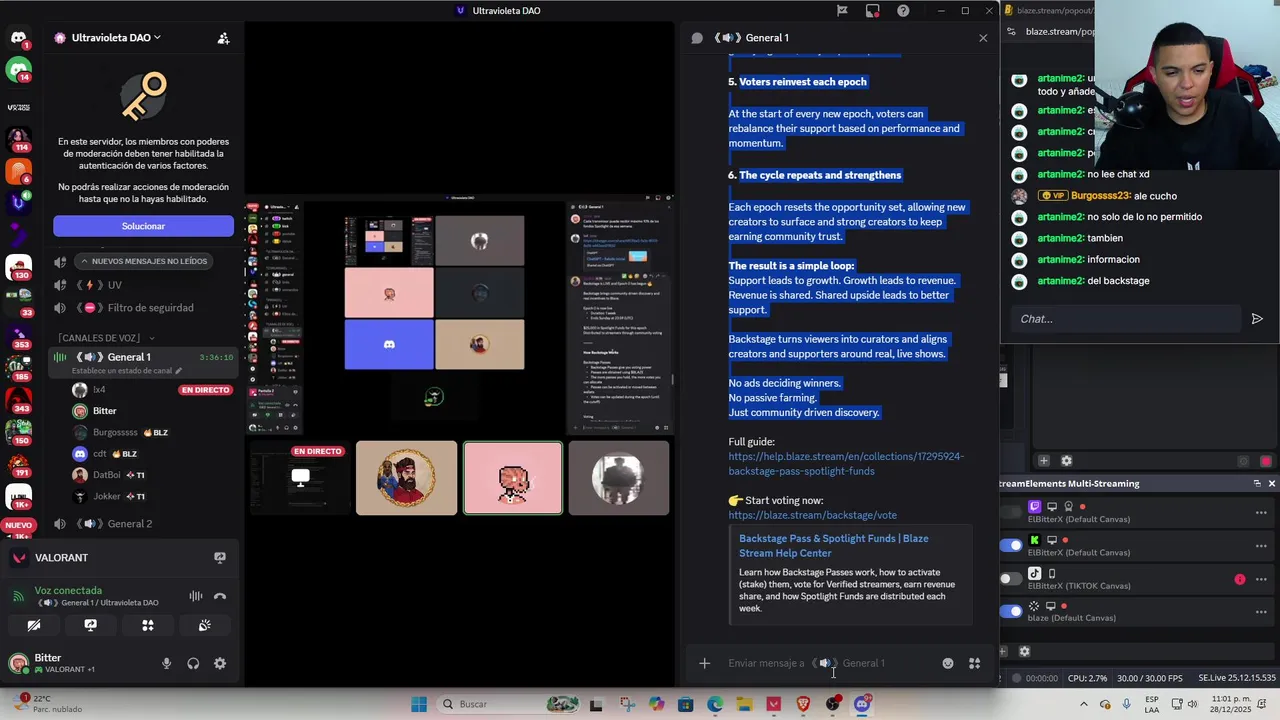Enable the Twitch ElBitterX stream toggle
The width and height of the screenshot is (1280, 720).
coord(1011,513)
